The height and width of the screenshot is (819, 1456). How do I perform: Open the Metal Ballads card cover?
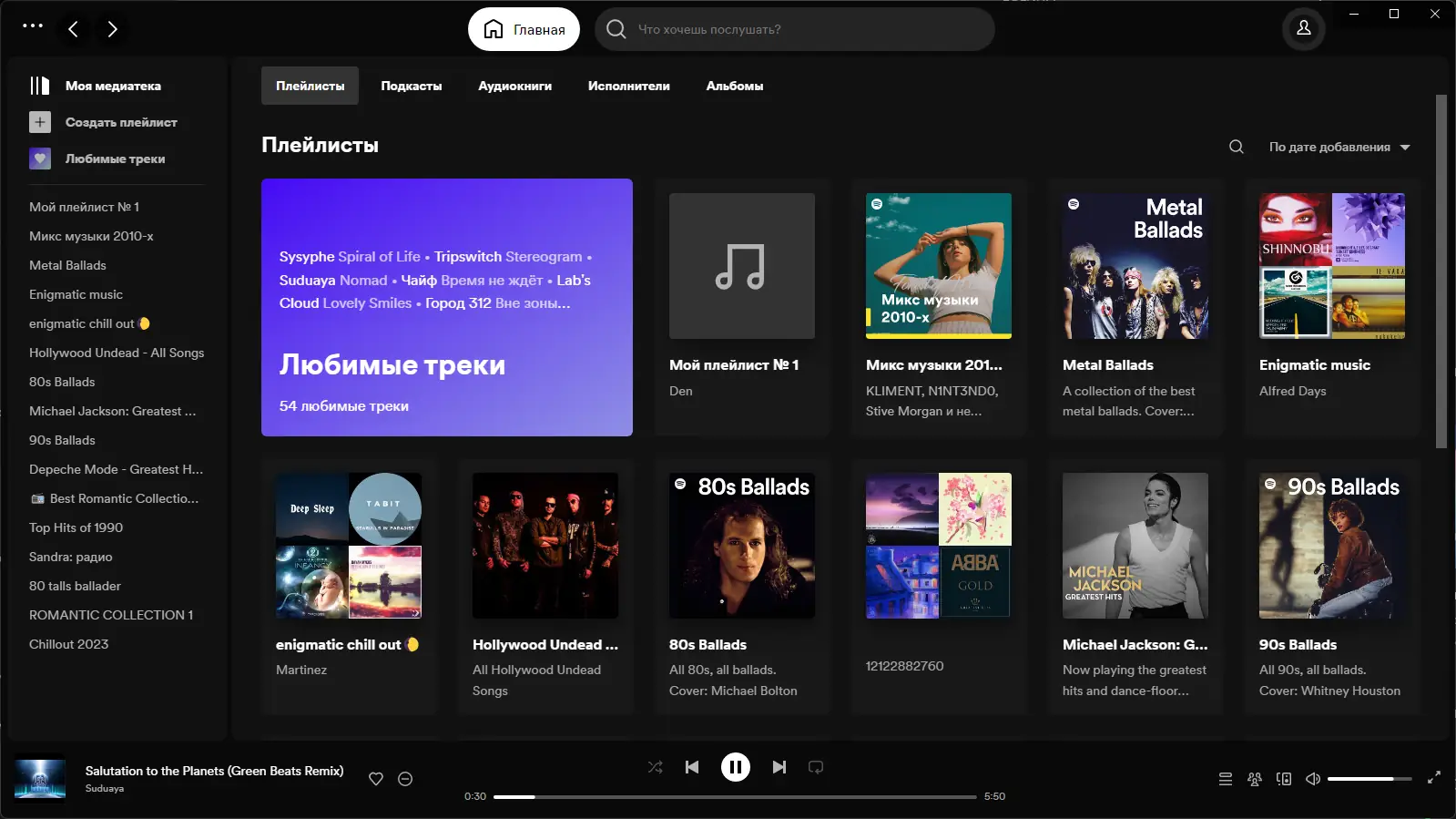1135,266
